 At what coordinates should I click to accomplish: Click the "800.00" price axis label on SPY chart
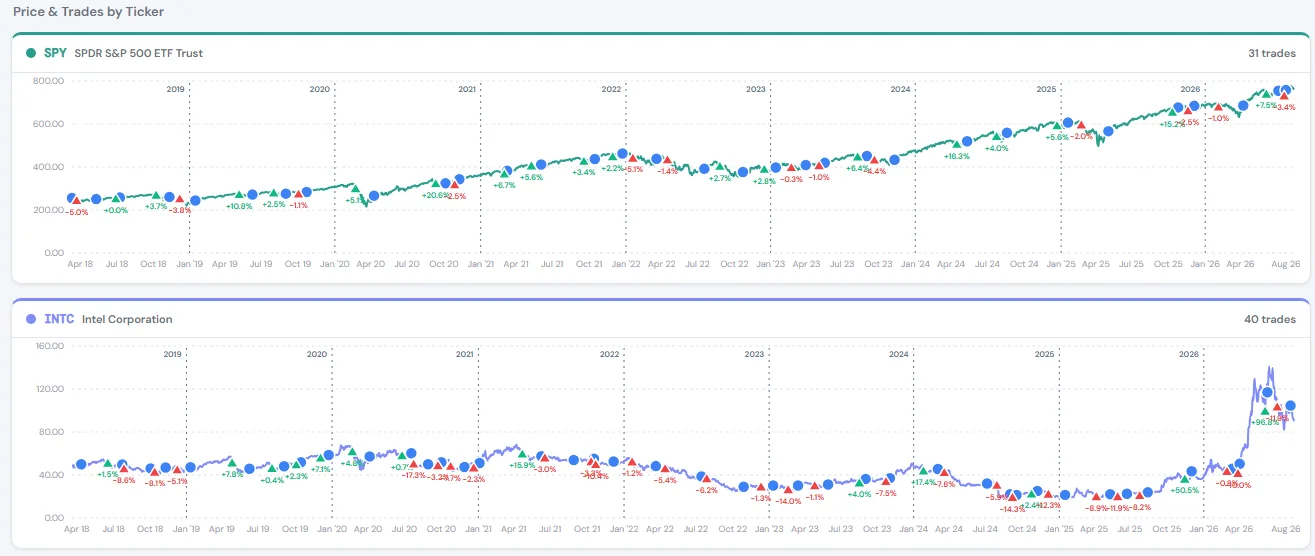point(49,81)
